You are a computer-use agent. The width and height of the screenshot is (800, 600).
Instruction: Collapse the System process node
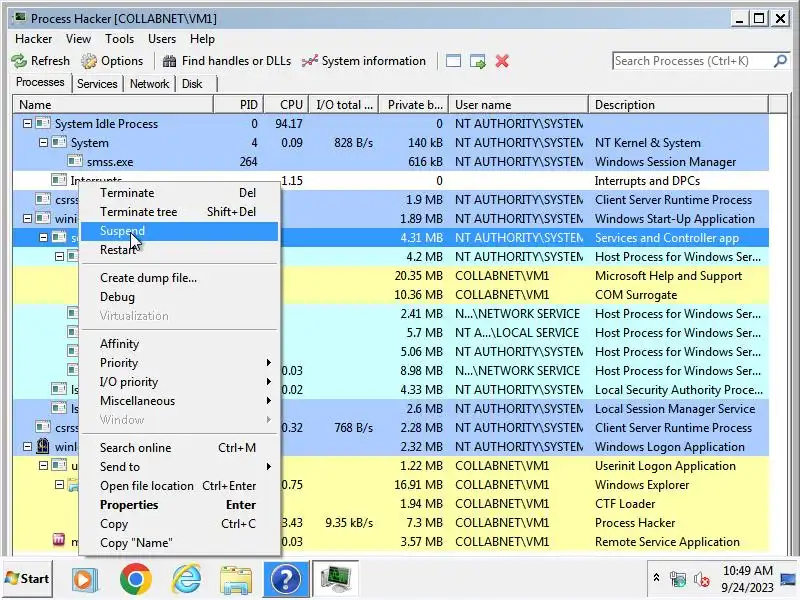click(x=43, y=142)
